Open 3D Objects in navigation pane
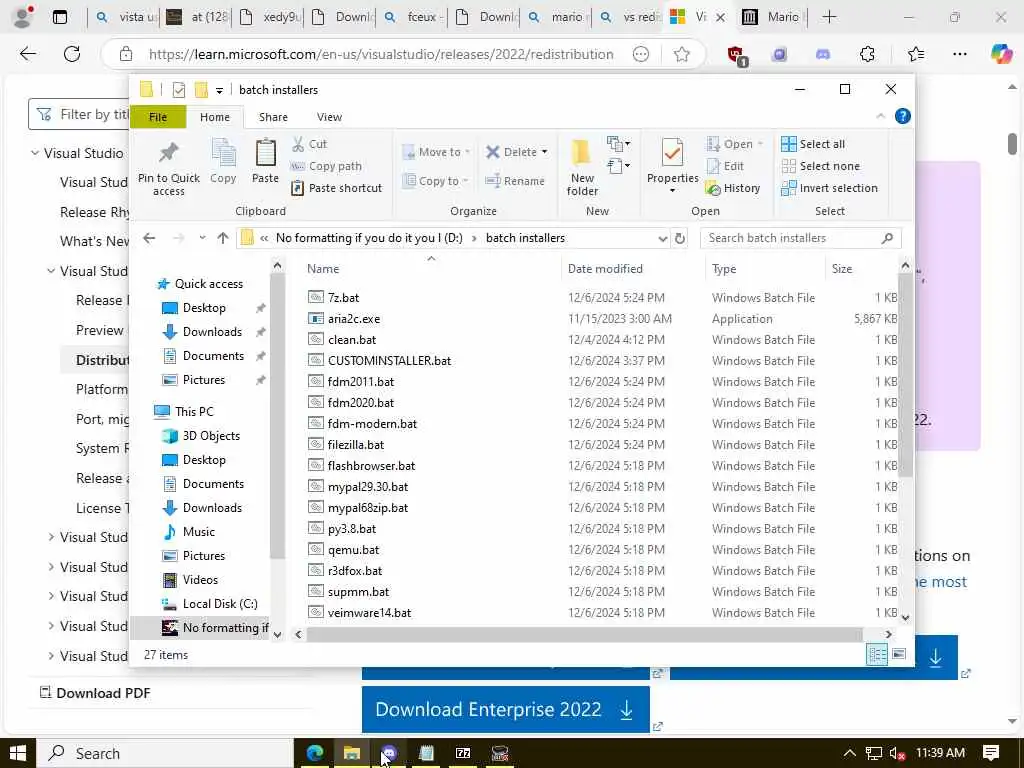 click(x=211, y=436)
